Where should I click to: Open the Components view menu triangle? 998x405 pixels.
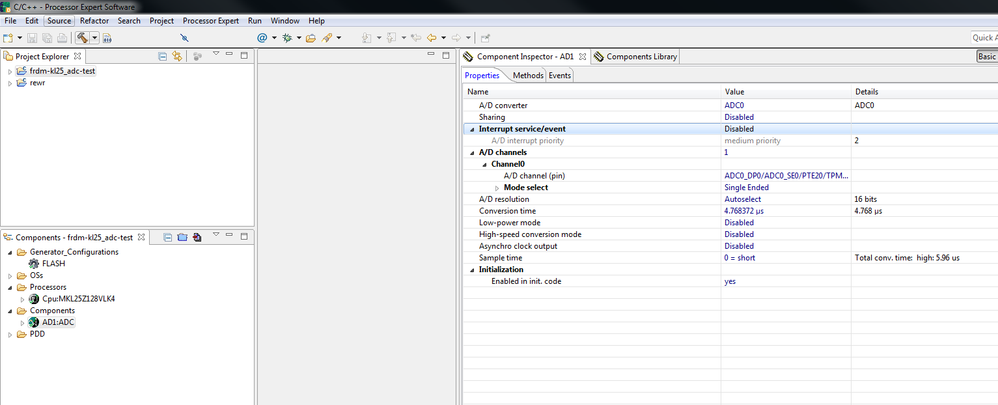point(216,234)
